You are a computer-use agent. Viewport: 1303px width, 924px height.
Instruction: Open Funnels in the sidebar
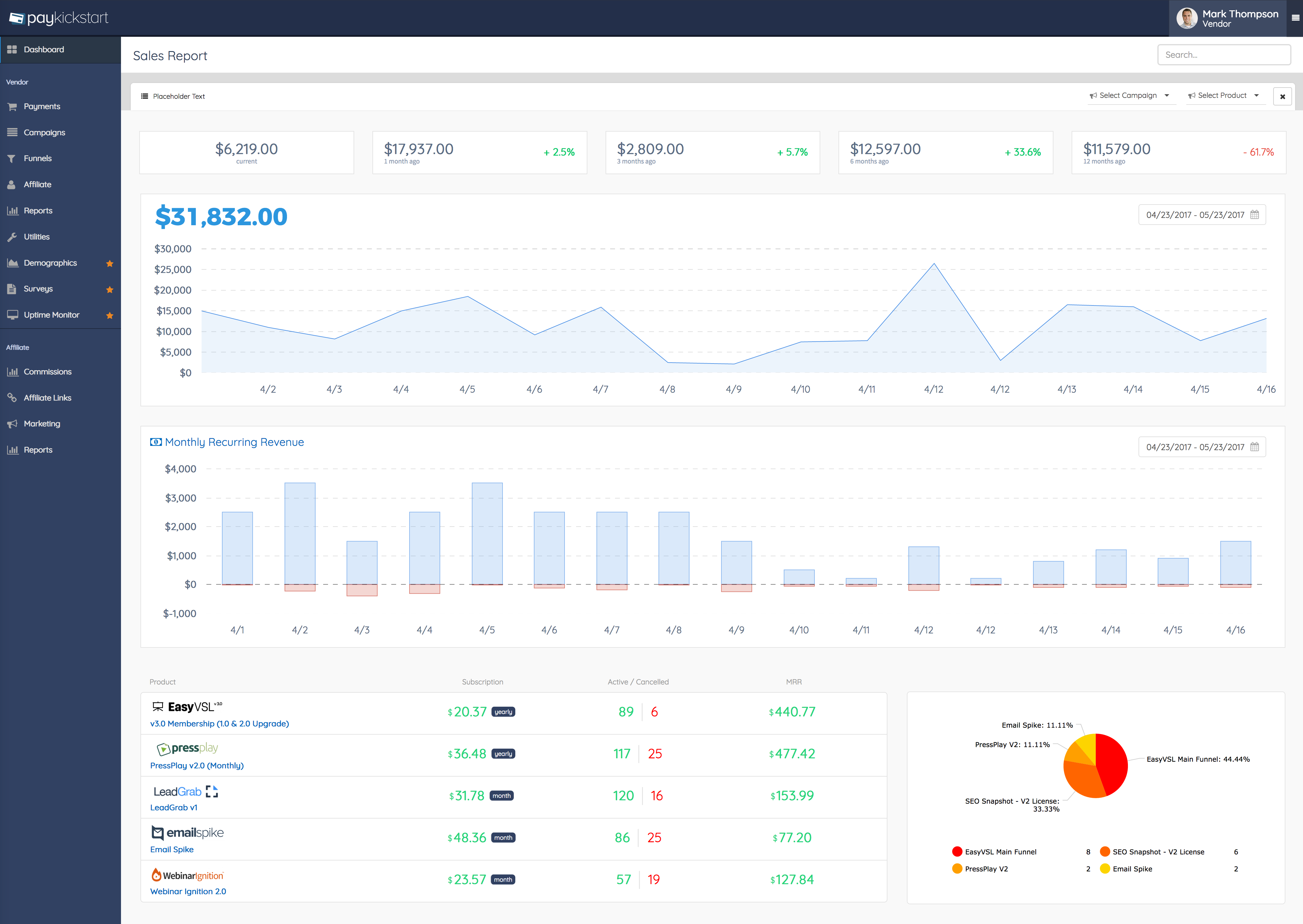[38, 158]
